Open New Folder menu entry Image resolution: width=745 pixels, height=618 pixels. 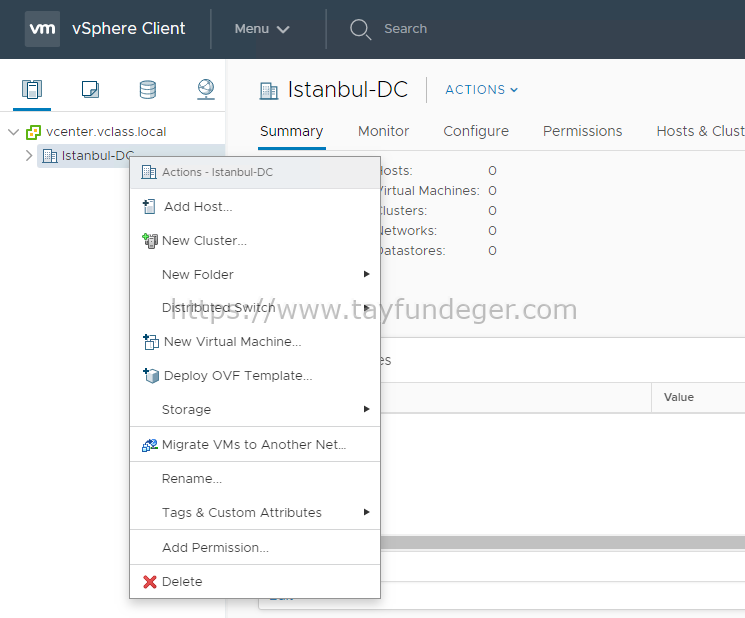click(x=255, y=275)
